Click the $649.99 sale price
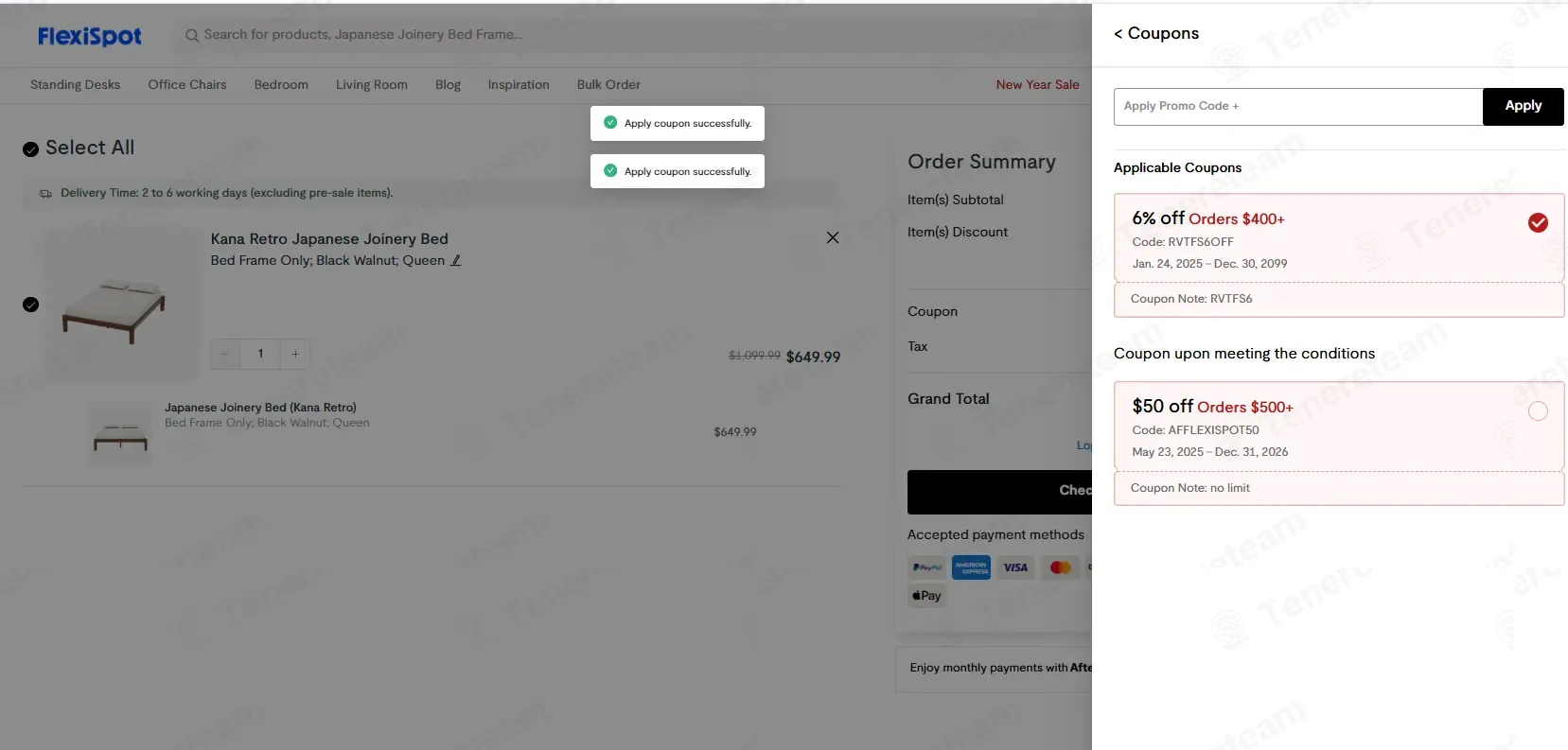 [813, 357]
